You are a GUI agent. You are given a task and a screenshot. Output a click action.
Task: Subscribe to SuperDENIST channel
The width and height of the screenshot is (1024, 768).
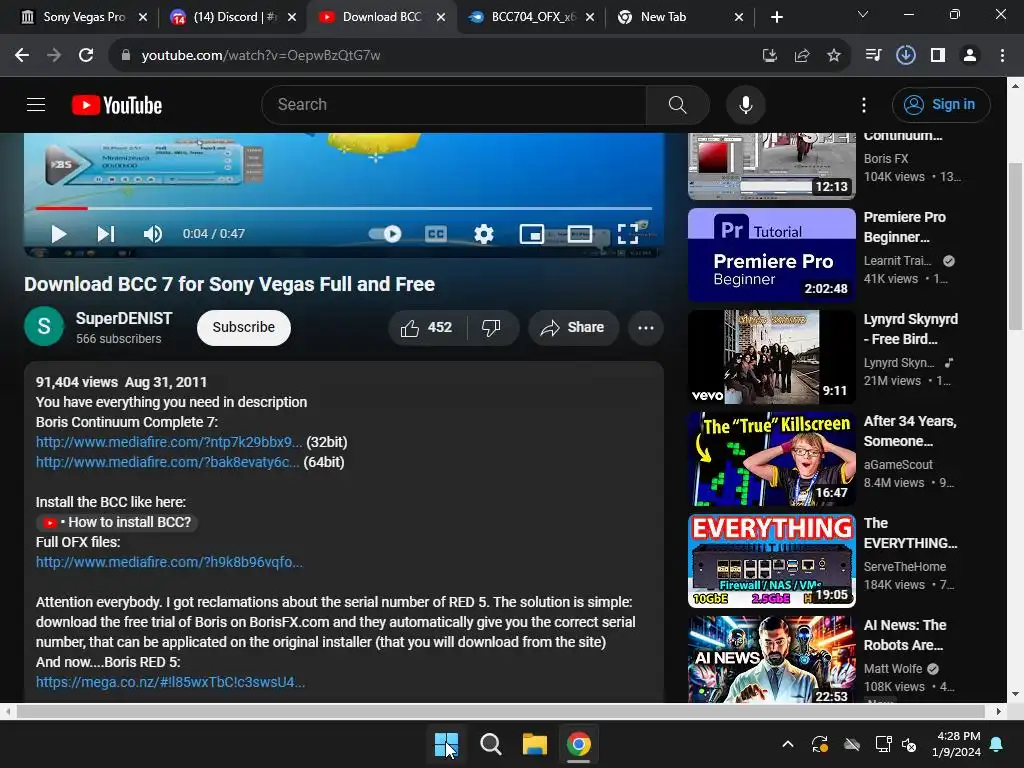pyautogui.click(x=244, y=327)
